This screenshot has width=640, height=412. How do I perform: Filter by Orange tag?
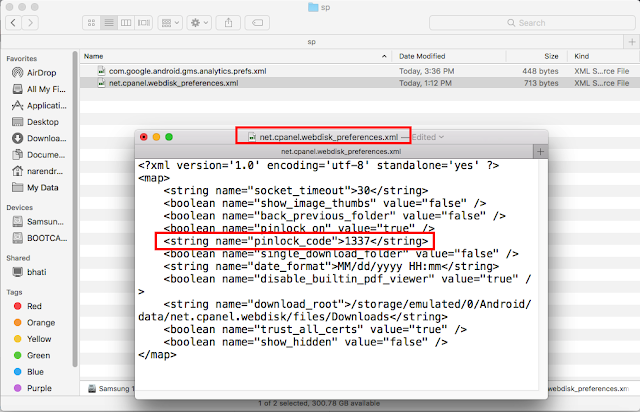34,323
